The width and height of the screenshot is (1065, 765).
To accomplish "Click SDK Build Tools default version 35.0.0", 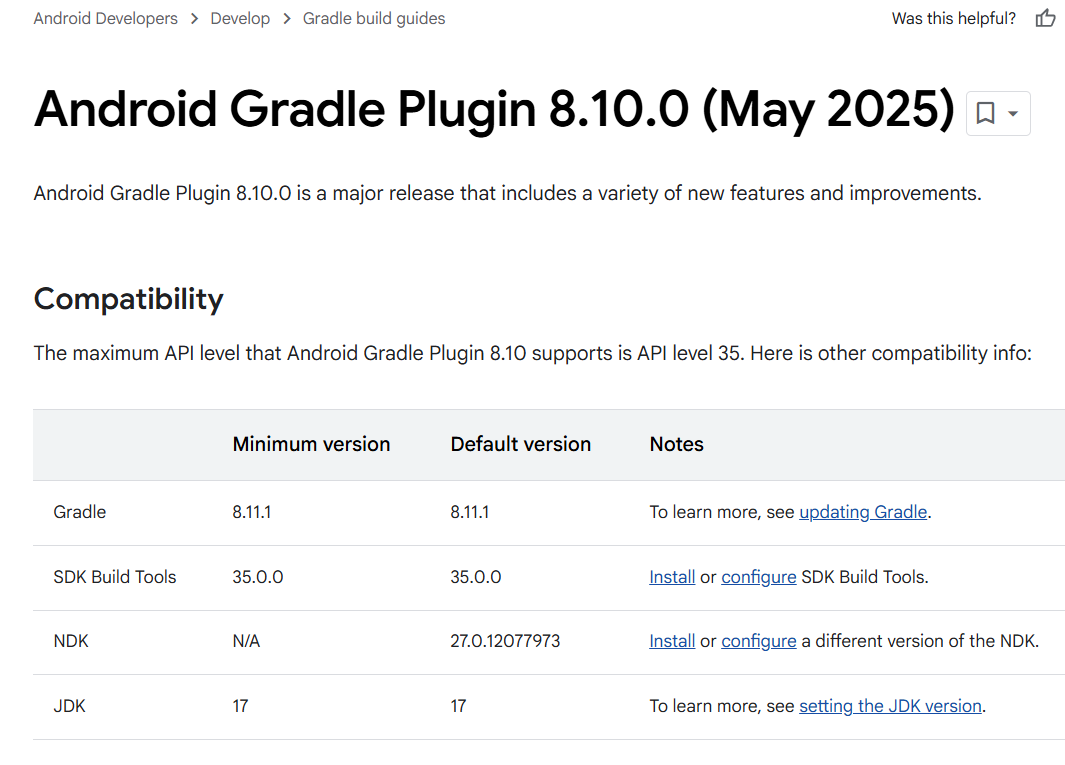I will pos(475,577).
